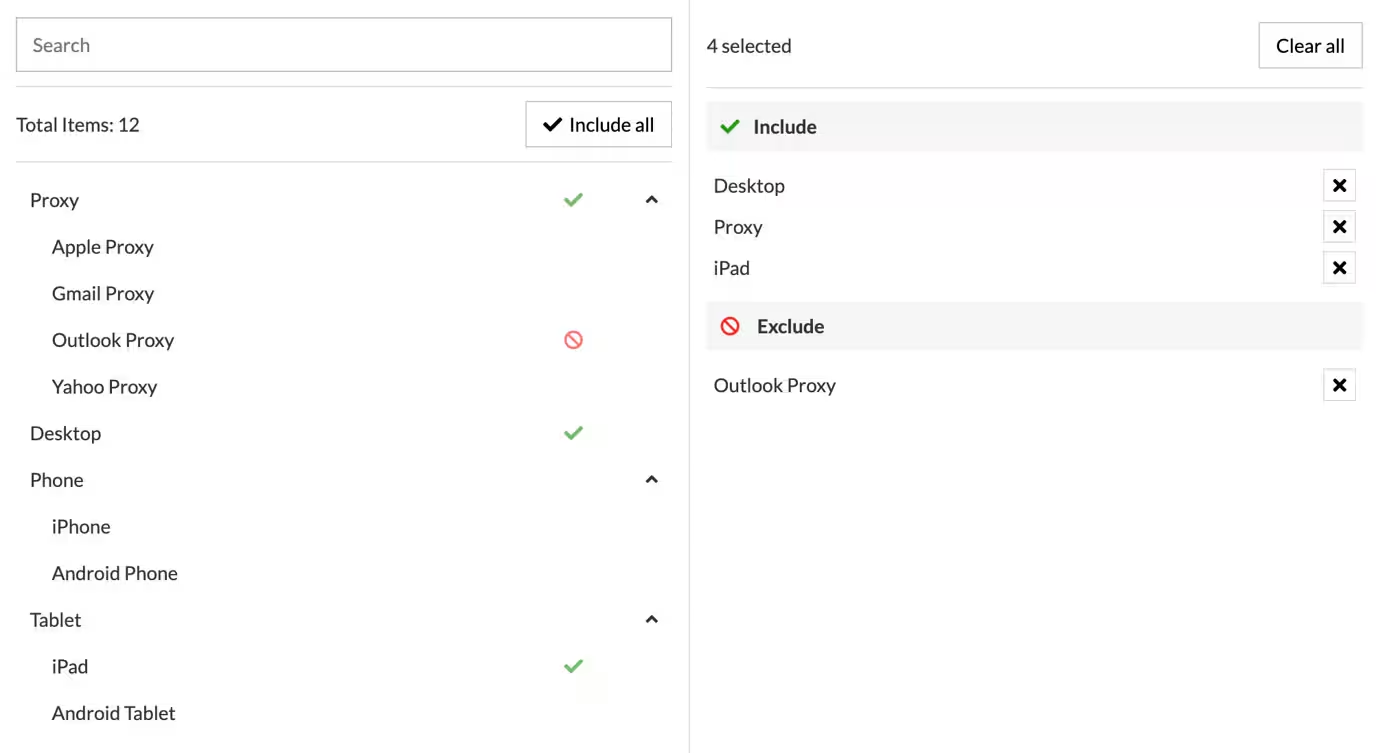Click the green checkmark beside Proxy
The image size is (1376, 753).
pos(573,200)
